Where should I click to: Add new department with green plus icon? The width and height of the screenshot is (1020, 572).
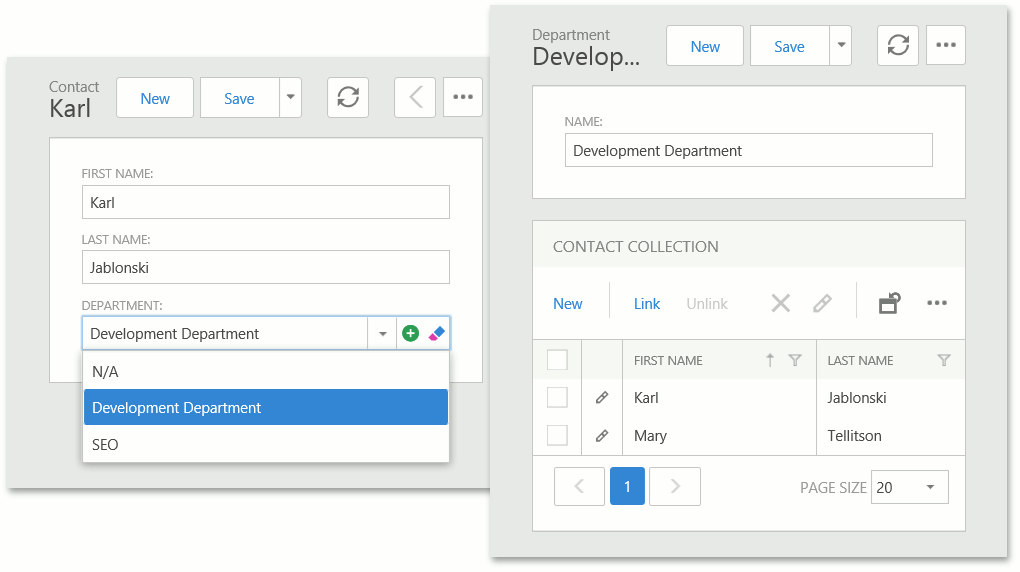tap(410, 333)
